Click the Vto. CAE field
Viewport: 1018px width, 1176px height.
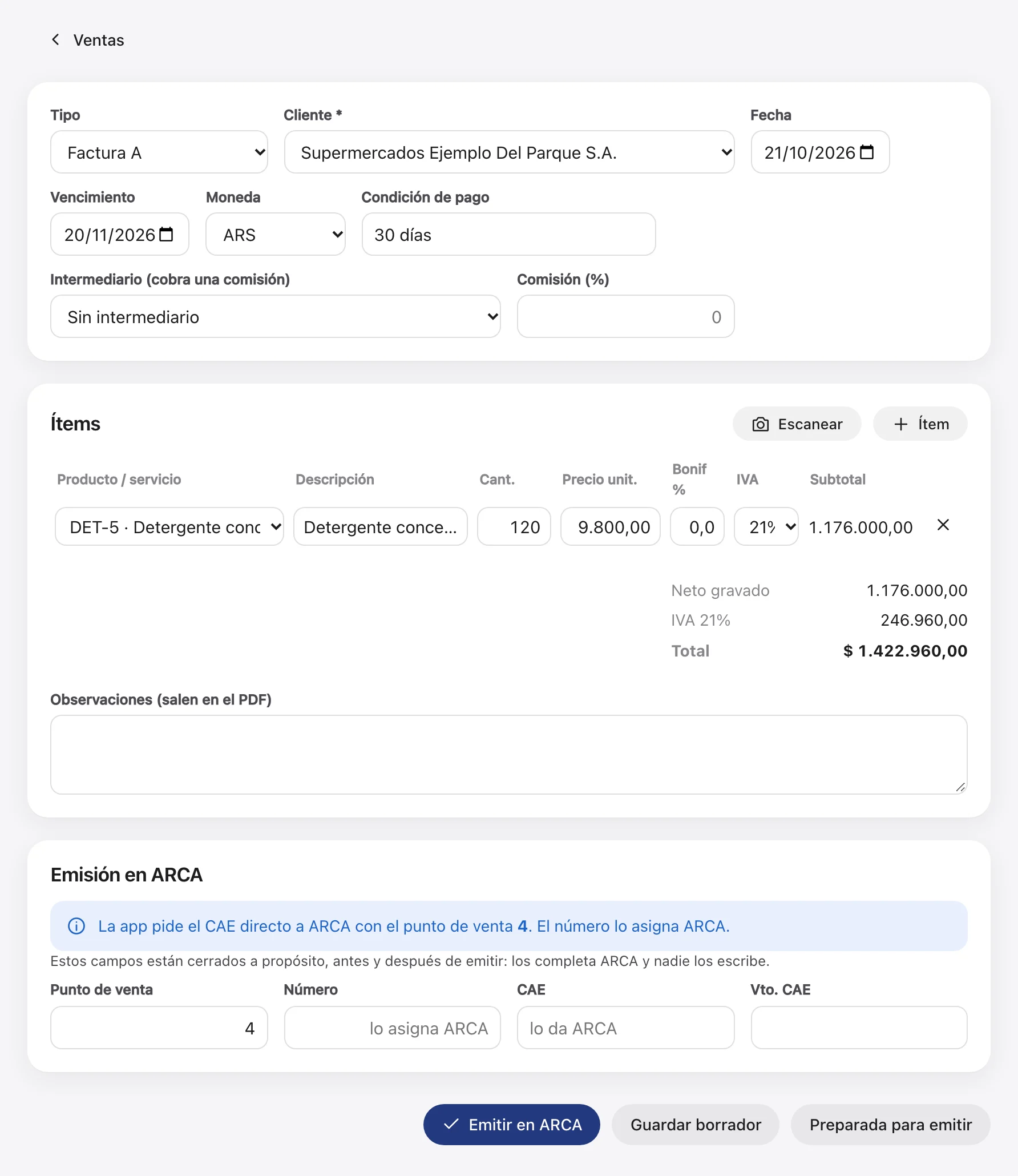point(859,1028)
